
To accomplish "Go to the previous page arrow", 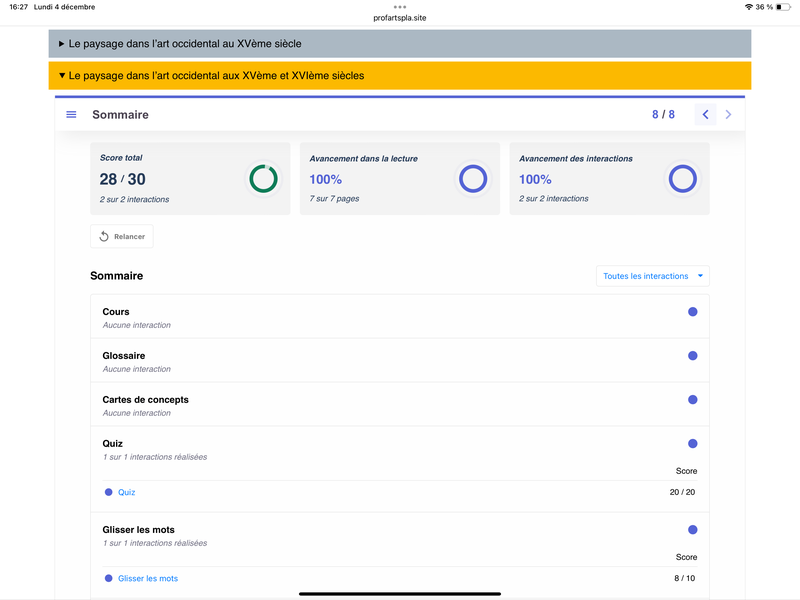I will click(x=705, y=115).
